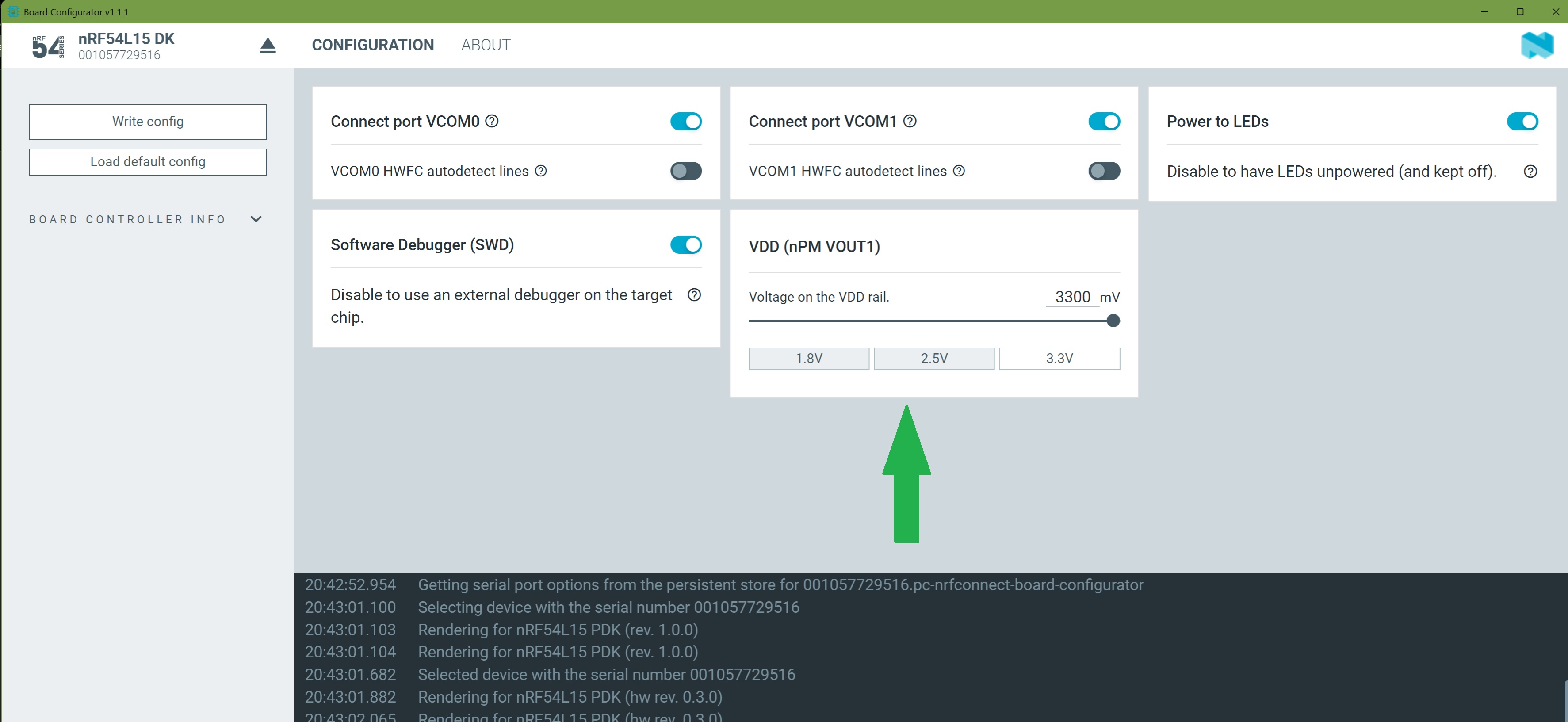Disable the Connect port VCOM0 toggle
Image resolution: width=1568 pixels, height=722 pixels.
click(685, 122)
